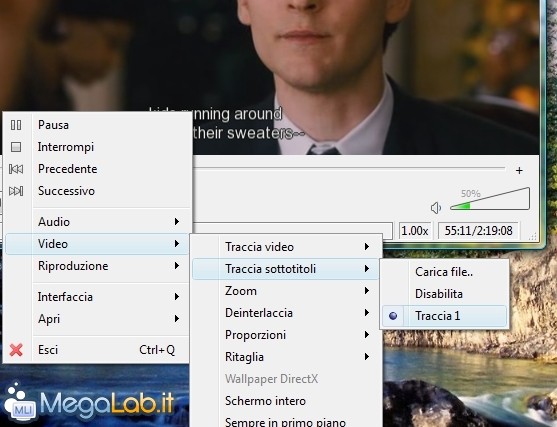The height and width of the screenshot is (427, 557).
Task: Select Successivo menu entry
Action: (x=97, y=191)
